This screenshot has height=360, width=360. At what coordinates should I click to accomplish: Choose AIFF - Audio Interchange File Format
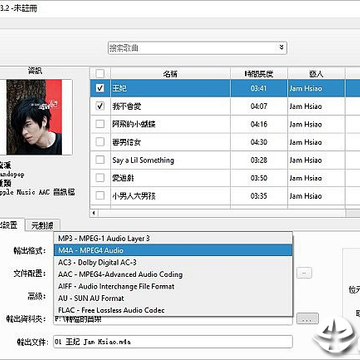pos(173,286)
